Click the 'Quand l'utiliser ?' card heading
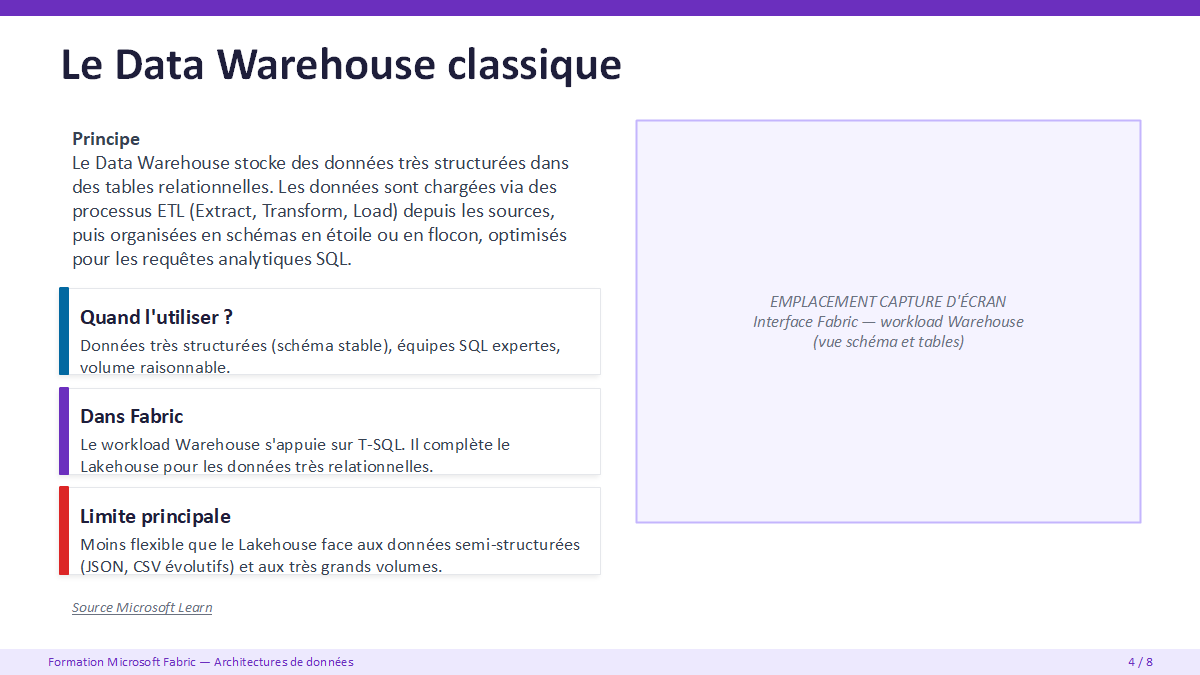 pos(156,317)
